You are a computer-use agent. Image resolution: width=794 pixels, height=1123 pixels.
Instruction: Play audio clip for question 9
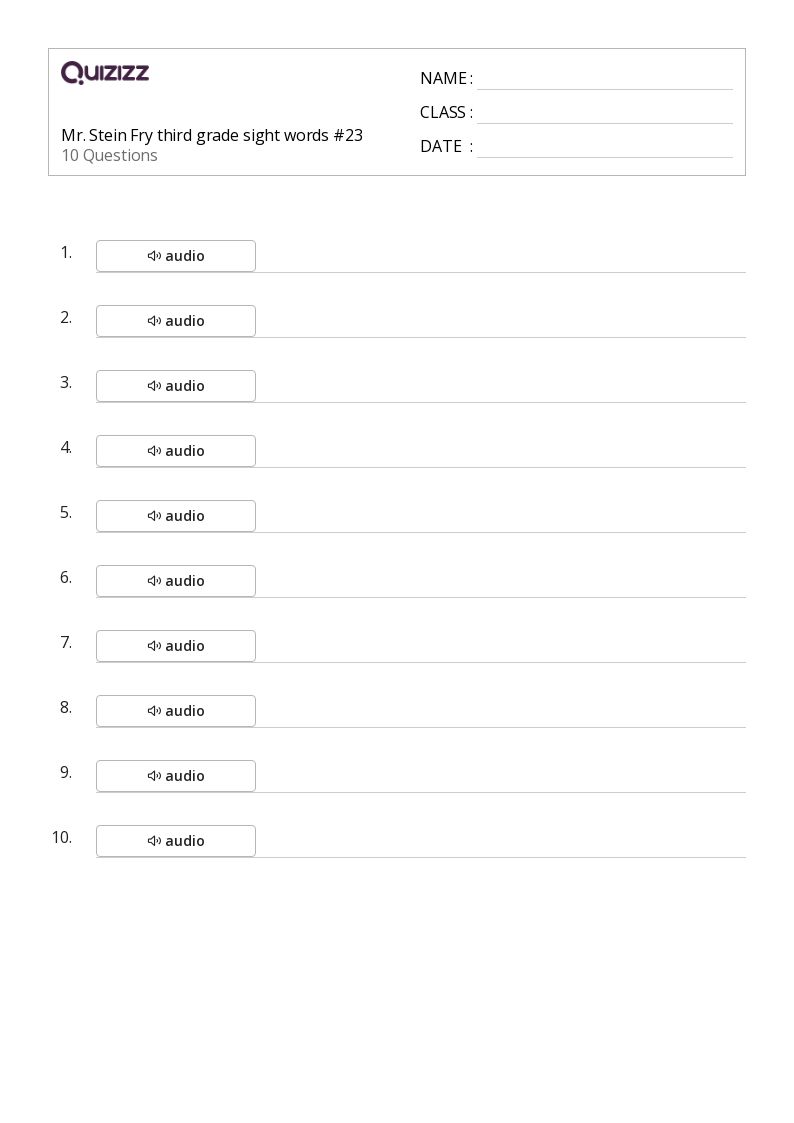176,776
